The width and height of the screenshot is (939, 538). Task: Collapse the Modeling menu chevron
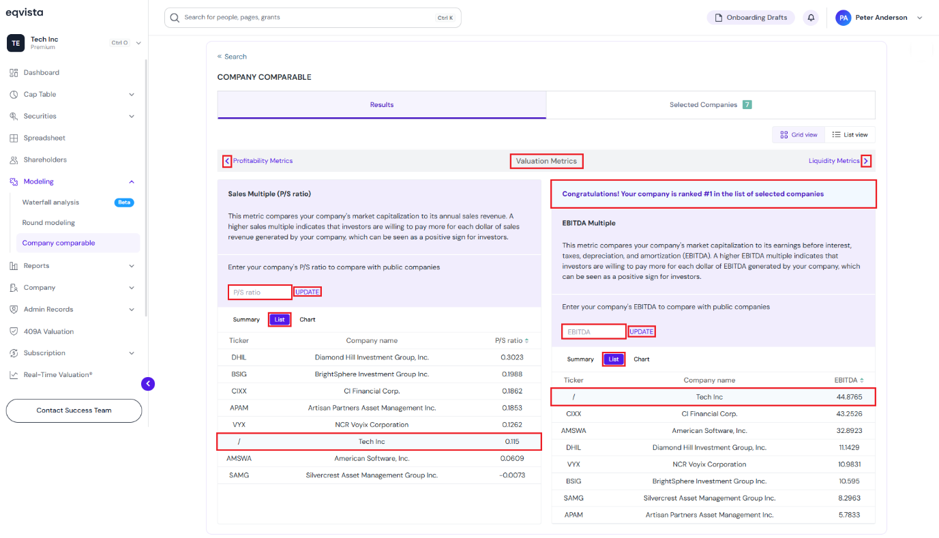point(132,182)
